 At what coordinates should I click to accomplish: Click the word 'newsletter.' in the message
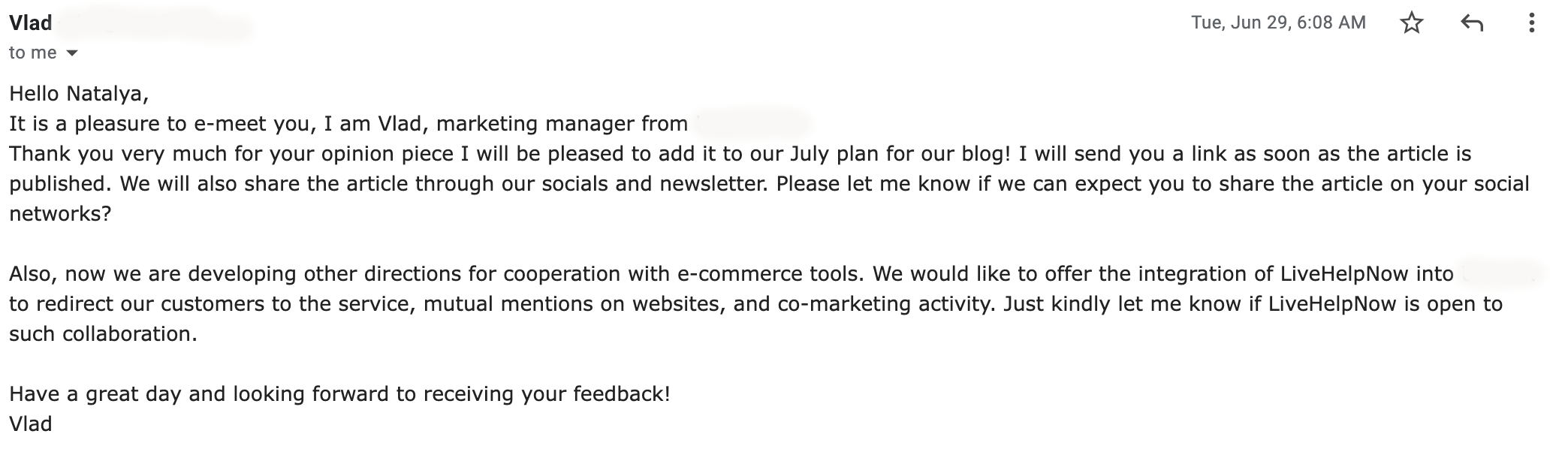pos(715,184)
